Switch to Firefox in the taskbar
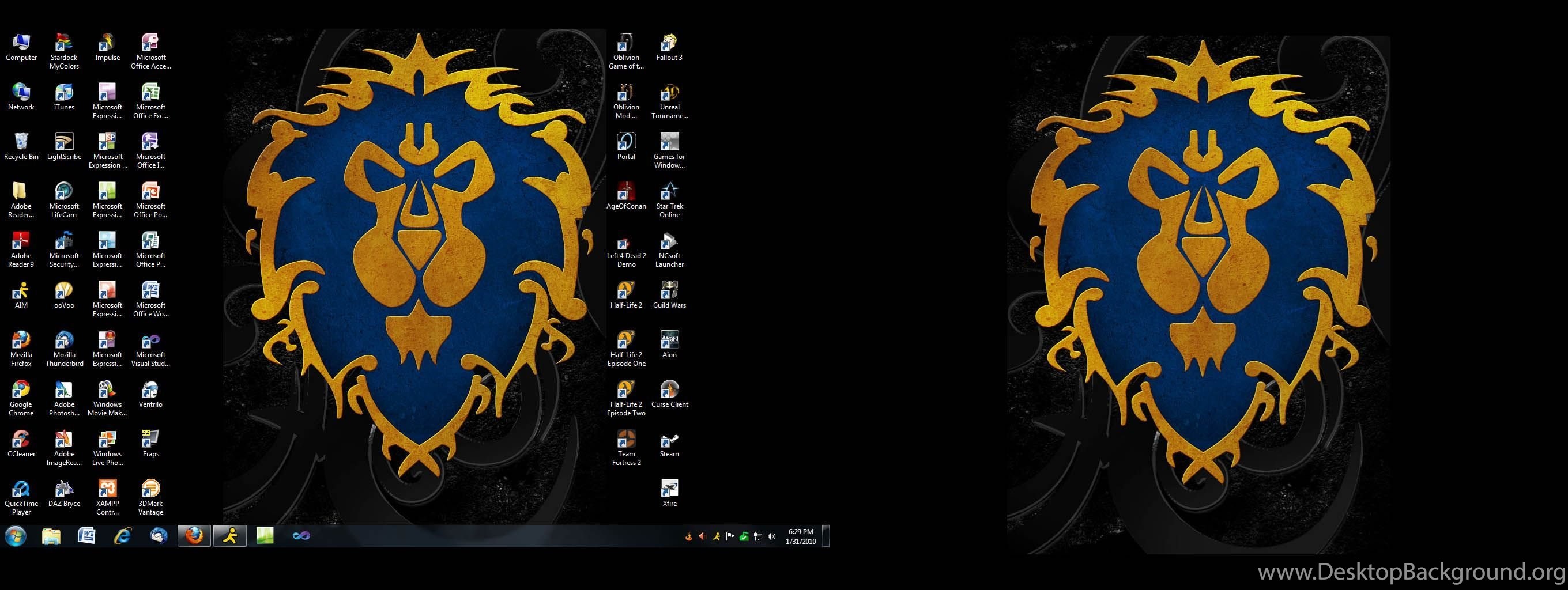The image size is (1568, 590). pos(194,536)
